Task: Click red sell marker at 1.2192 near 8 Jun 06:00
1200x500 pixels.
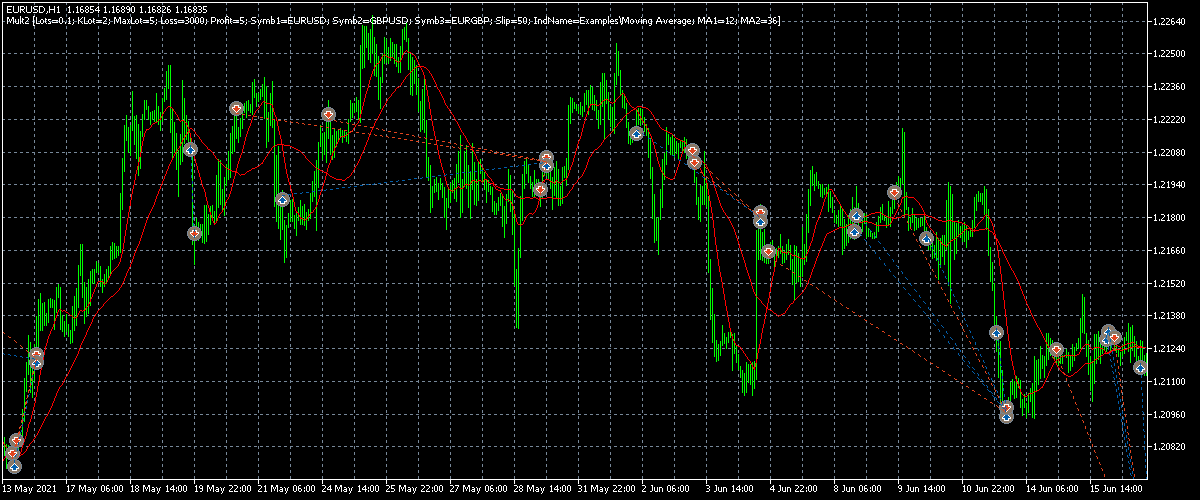Action: click(895, 192)
